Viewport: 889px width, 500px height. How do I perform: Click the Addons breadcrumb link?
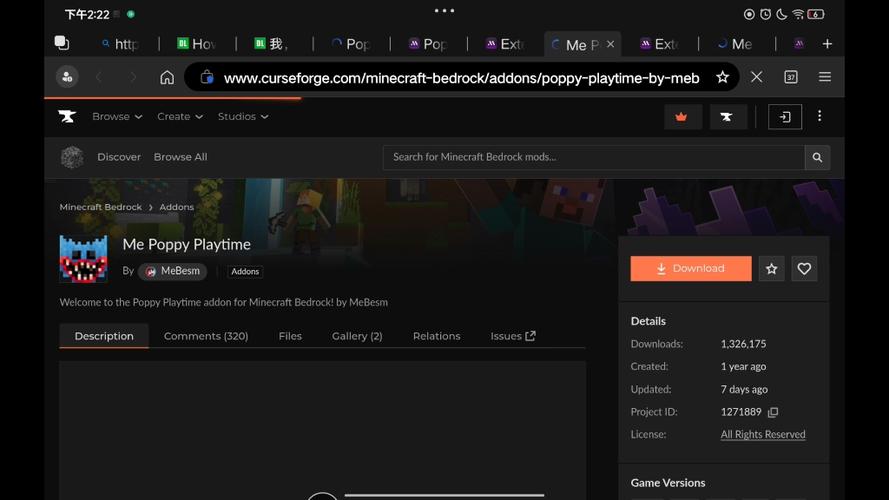click(176, 207)
